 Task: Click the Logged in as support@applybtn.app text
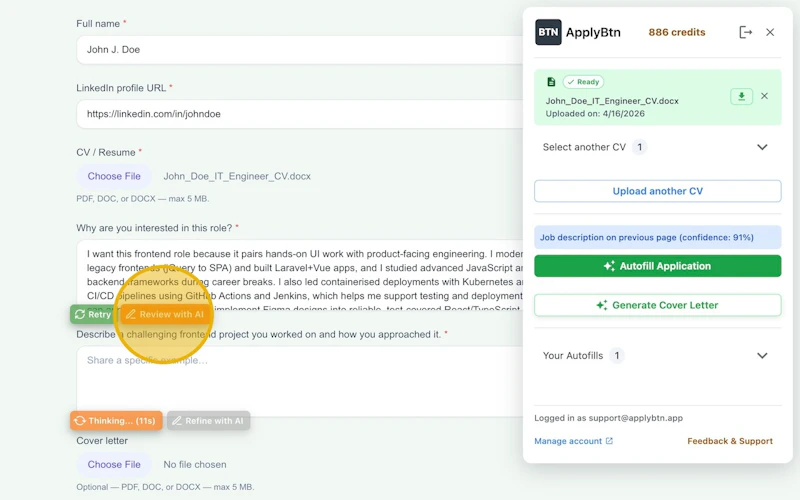point(608,418)
